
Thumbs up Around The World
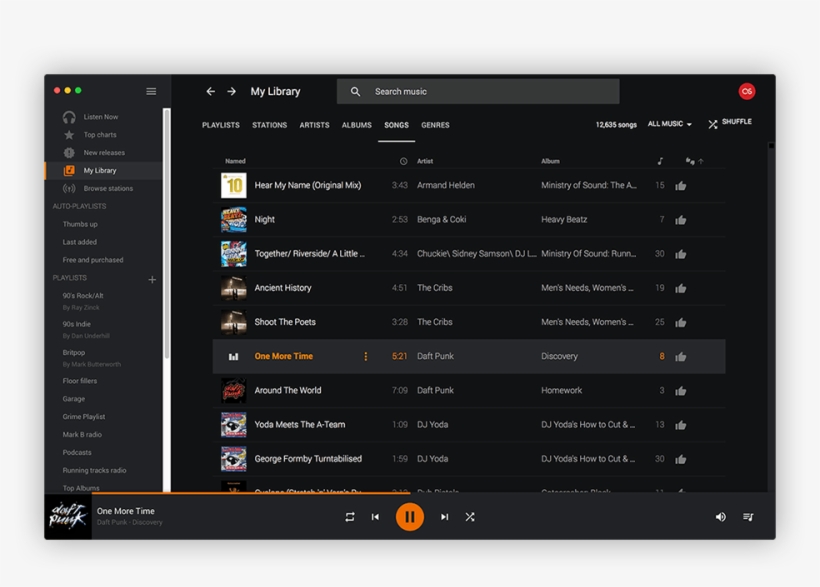pos(681,390)
